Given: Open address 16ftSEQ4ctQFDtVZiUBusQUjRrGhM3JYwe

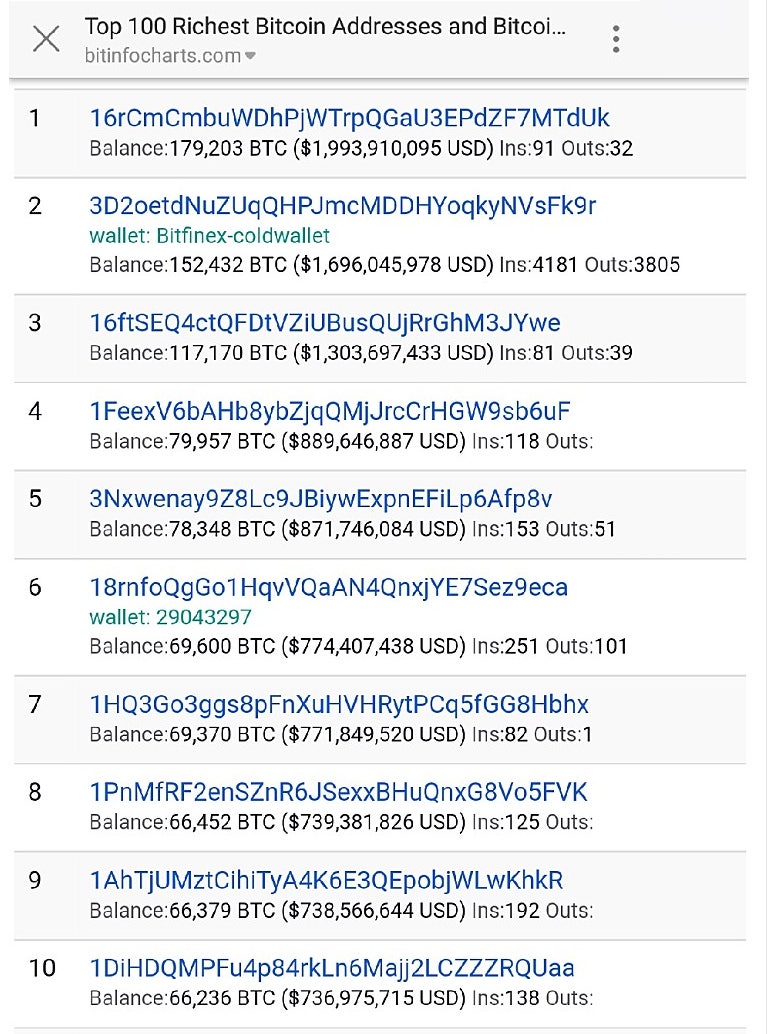Looking at the screenshot, I should coord(325,323).
